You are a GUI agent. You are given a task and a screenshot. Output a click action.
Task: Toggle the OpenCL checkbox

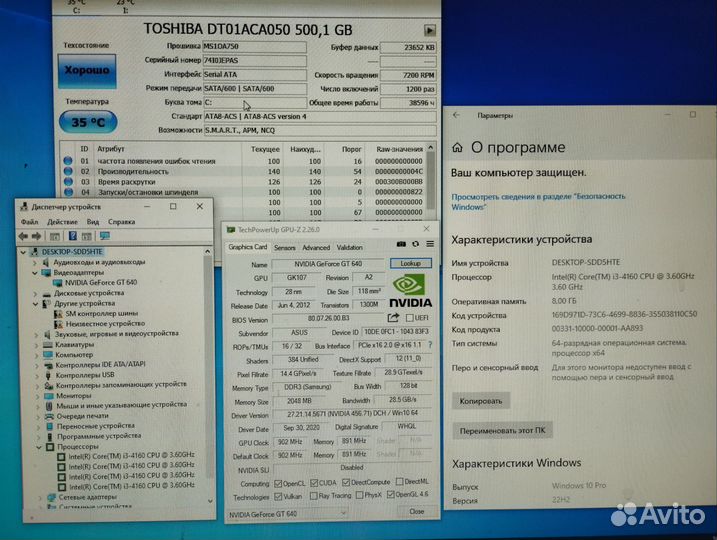[x=278, y=483]
